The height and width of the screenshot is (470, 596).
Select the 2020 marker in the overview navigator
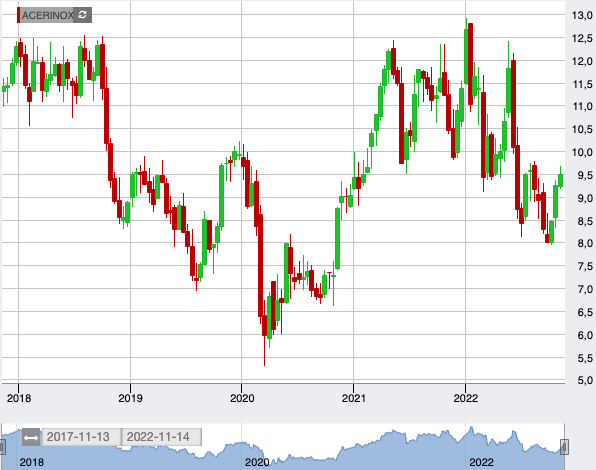pyautogui.click(x=257, y=462)
